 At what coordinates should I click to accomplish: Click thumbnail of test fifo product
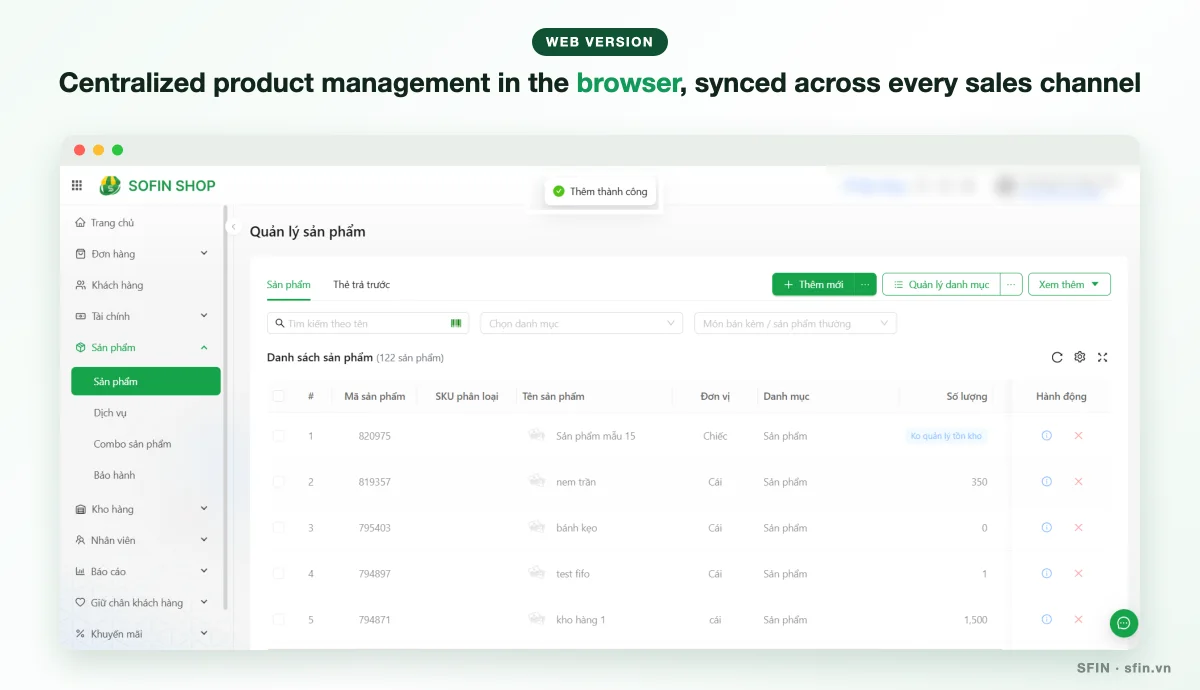click(x=537, y=573)
